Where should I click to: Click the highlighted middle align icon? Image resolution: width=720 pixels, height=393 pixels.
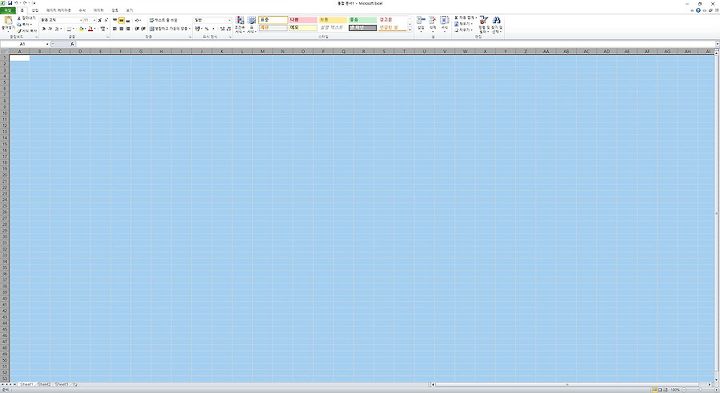(121, 20)
